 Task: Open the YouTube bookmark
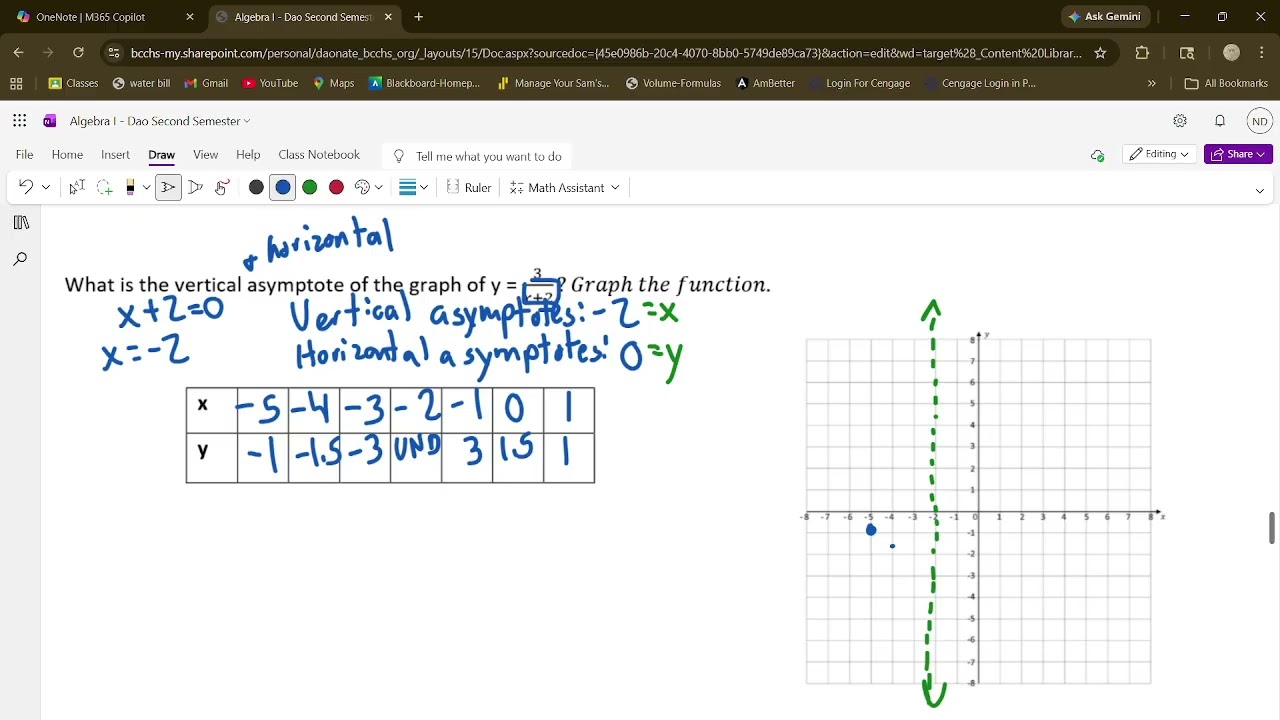pyautogui.click(x=271, y=83)
